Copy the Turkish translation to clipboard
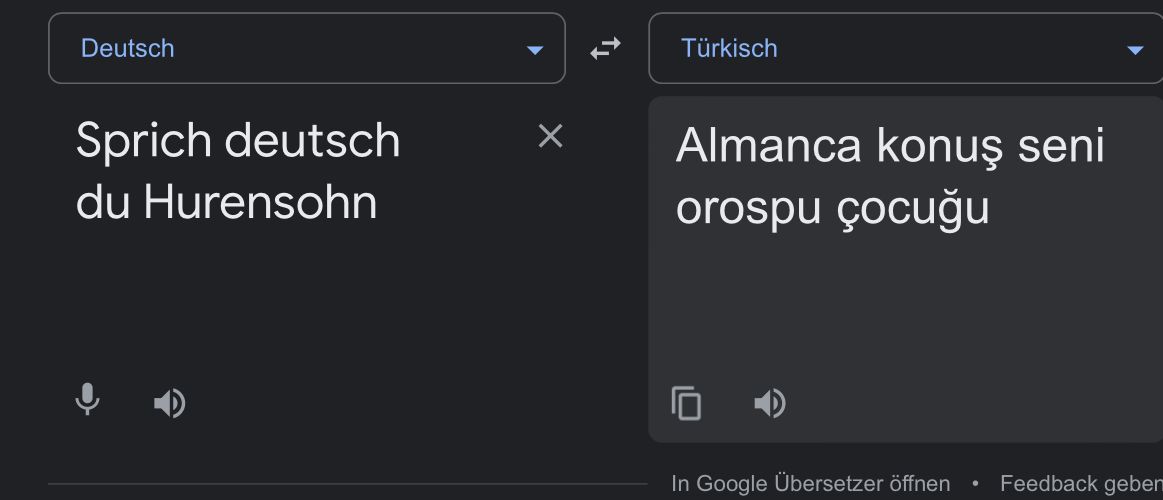 tap(686, 403)
